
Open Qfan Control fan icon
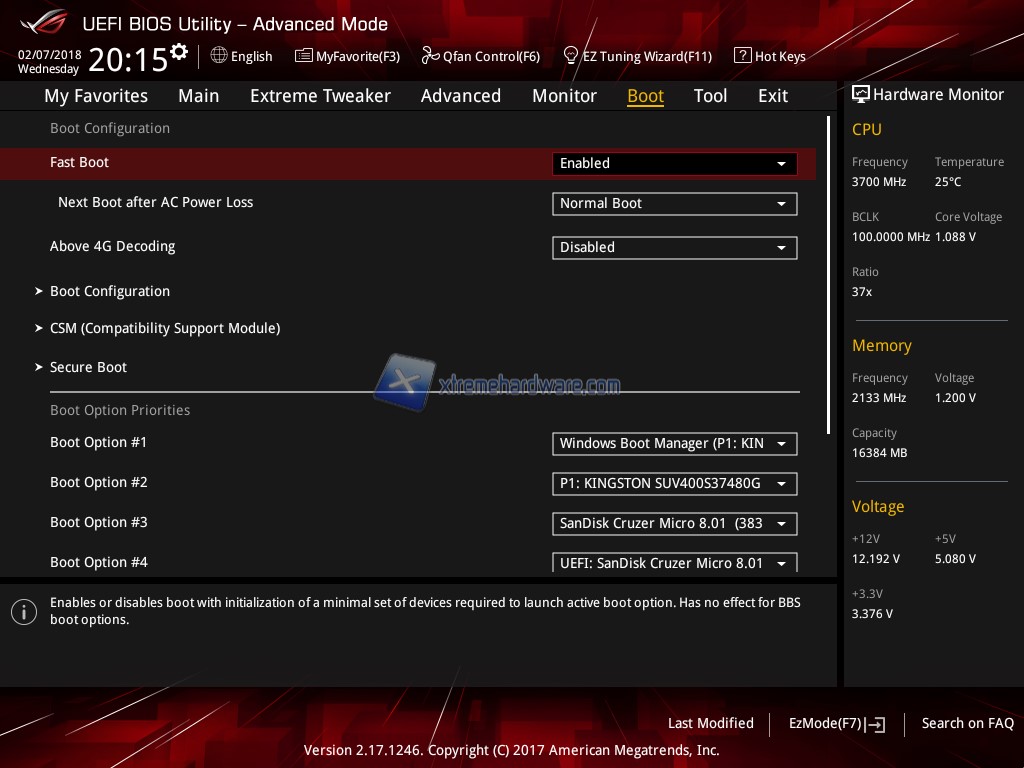point(431,56)
